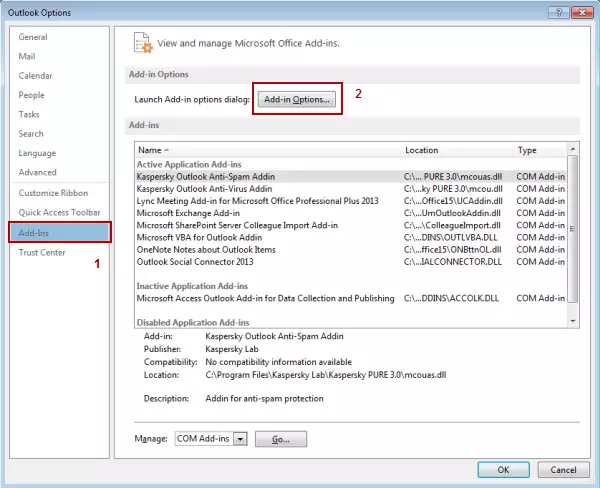Viewport: 600px width, 488px height.
Task: Open the Mail settings category
Action: (x=27, y=56)
